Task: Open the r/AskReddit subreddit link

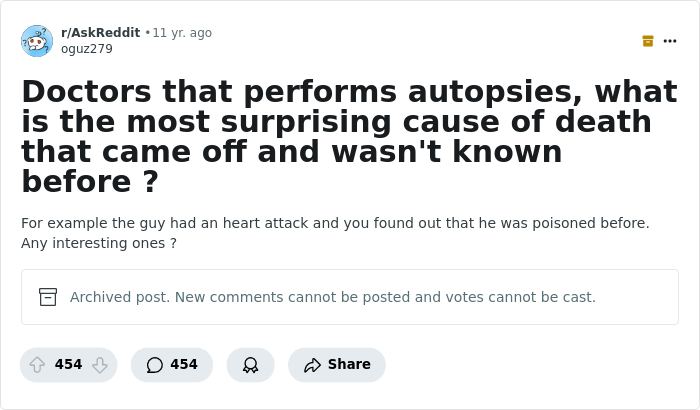Action: click(100, 33)
